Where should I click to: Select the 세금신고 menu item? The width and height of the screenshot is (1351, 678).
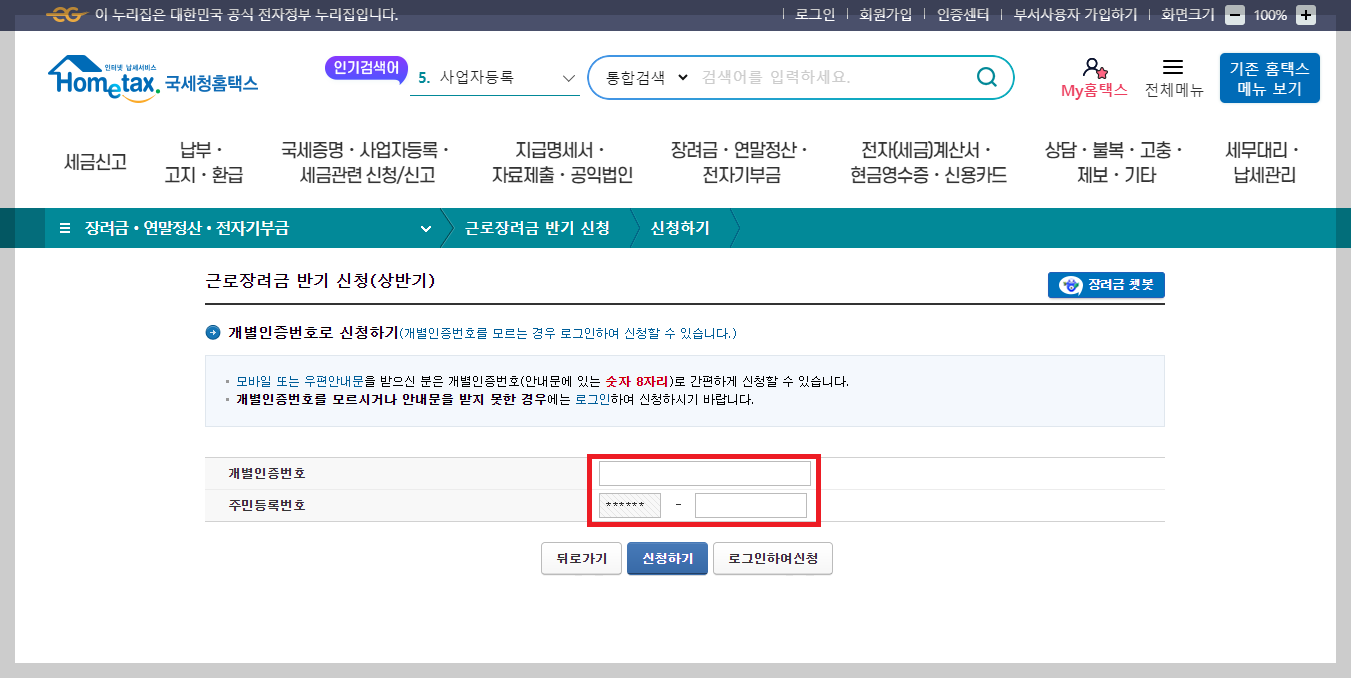(93, 162)
